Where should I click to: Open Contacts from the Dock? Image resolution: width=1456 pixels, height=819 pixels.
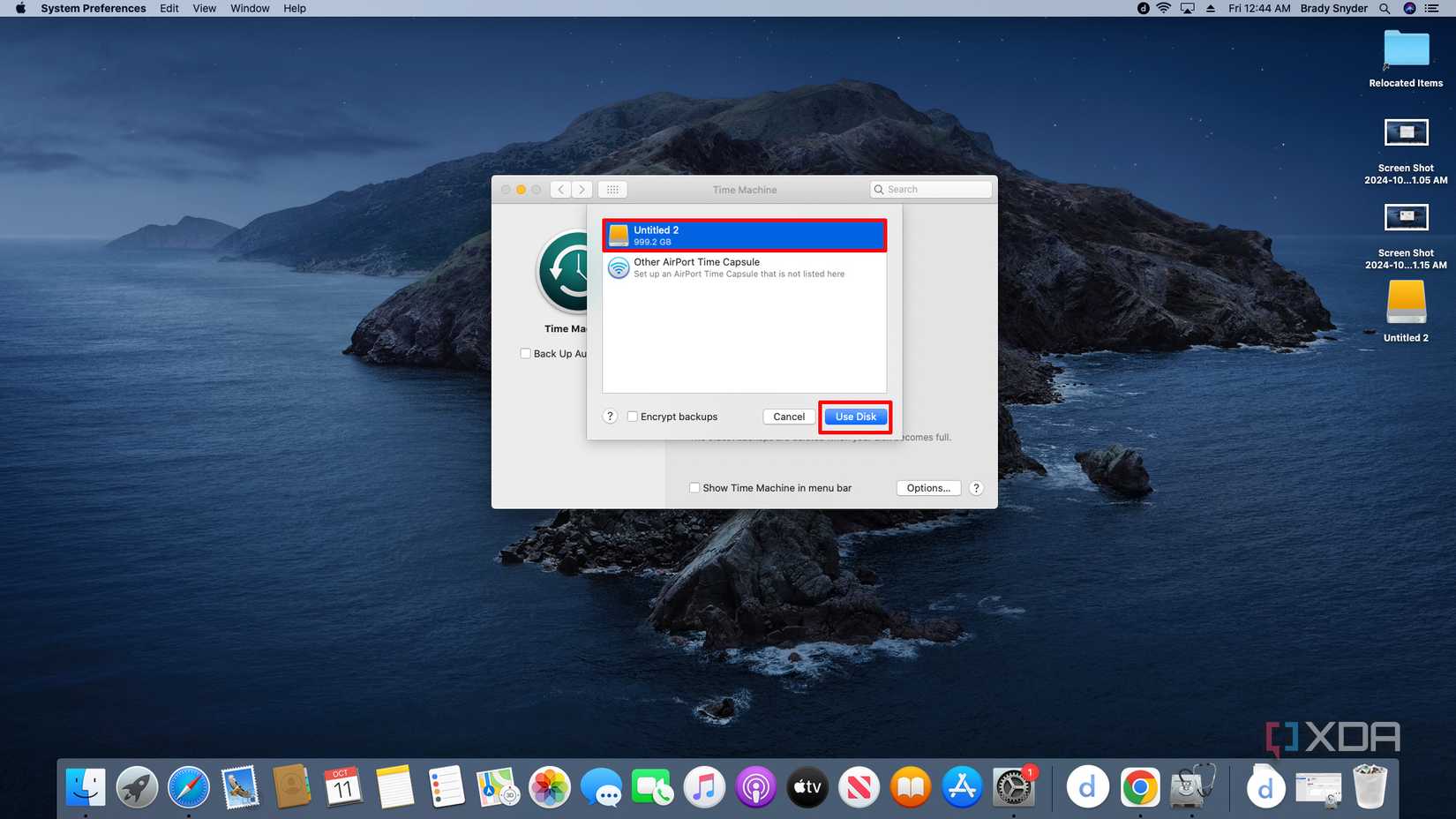[291, 787]
